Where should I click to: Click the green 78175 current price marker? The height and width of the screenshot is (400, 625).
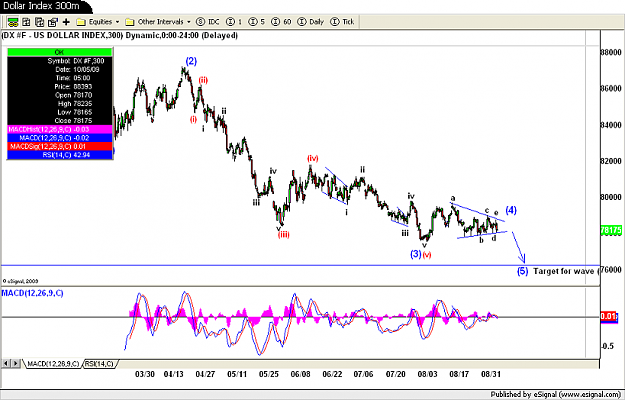tap(611, 230)
